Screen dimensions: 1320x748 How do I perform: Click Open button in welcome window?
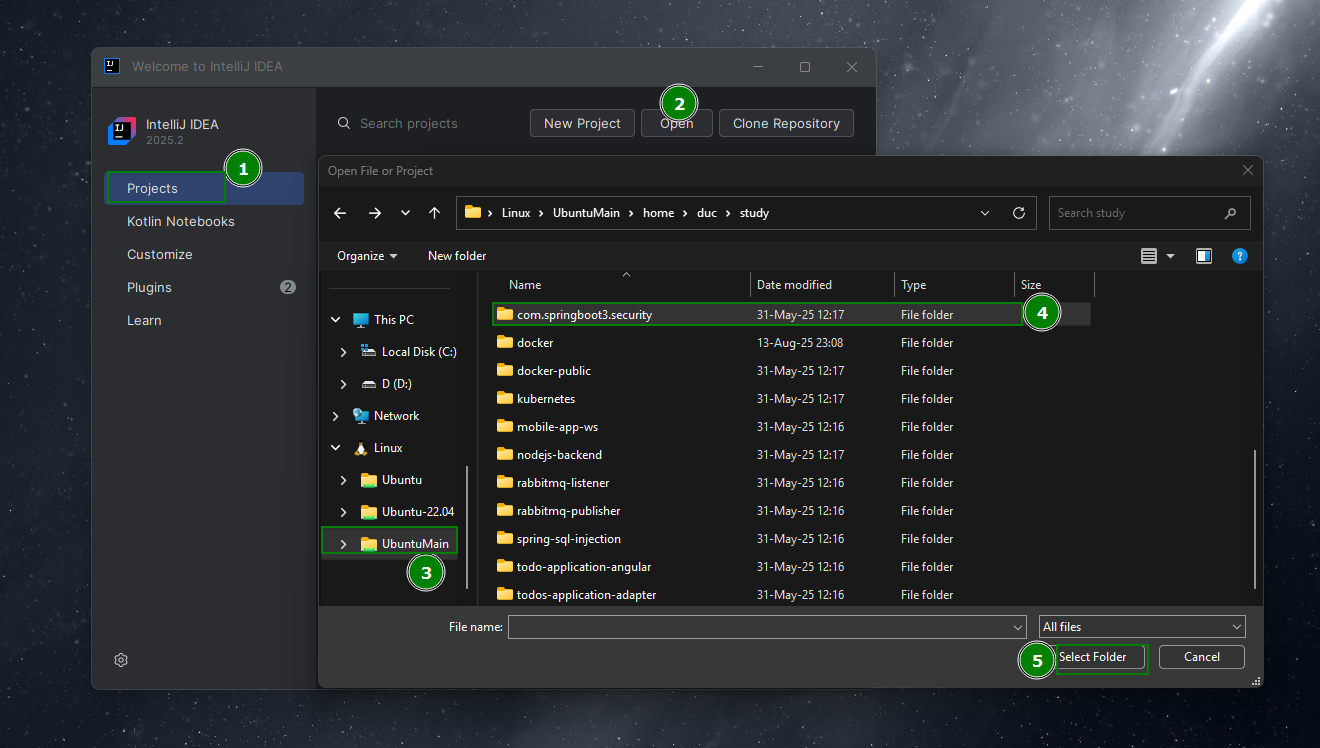[676, 123]
